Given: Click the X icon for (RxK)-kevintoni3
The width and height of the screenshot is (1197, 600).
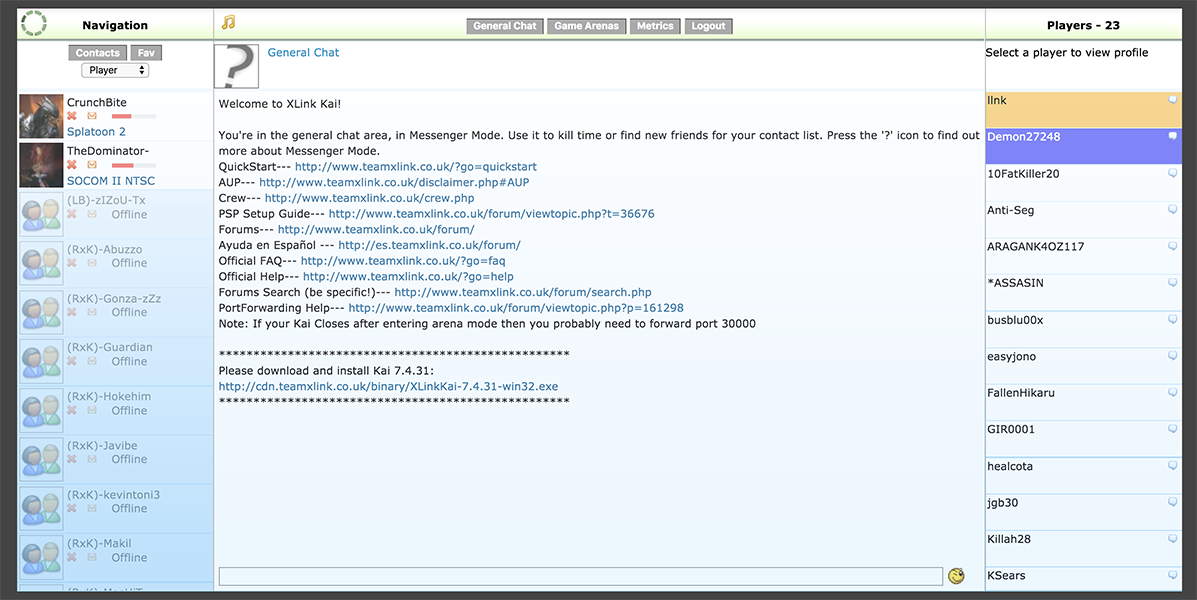Looking at the screenshot, I should [72, 508].
